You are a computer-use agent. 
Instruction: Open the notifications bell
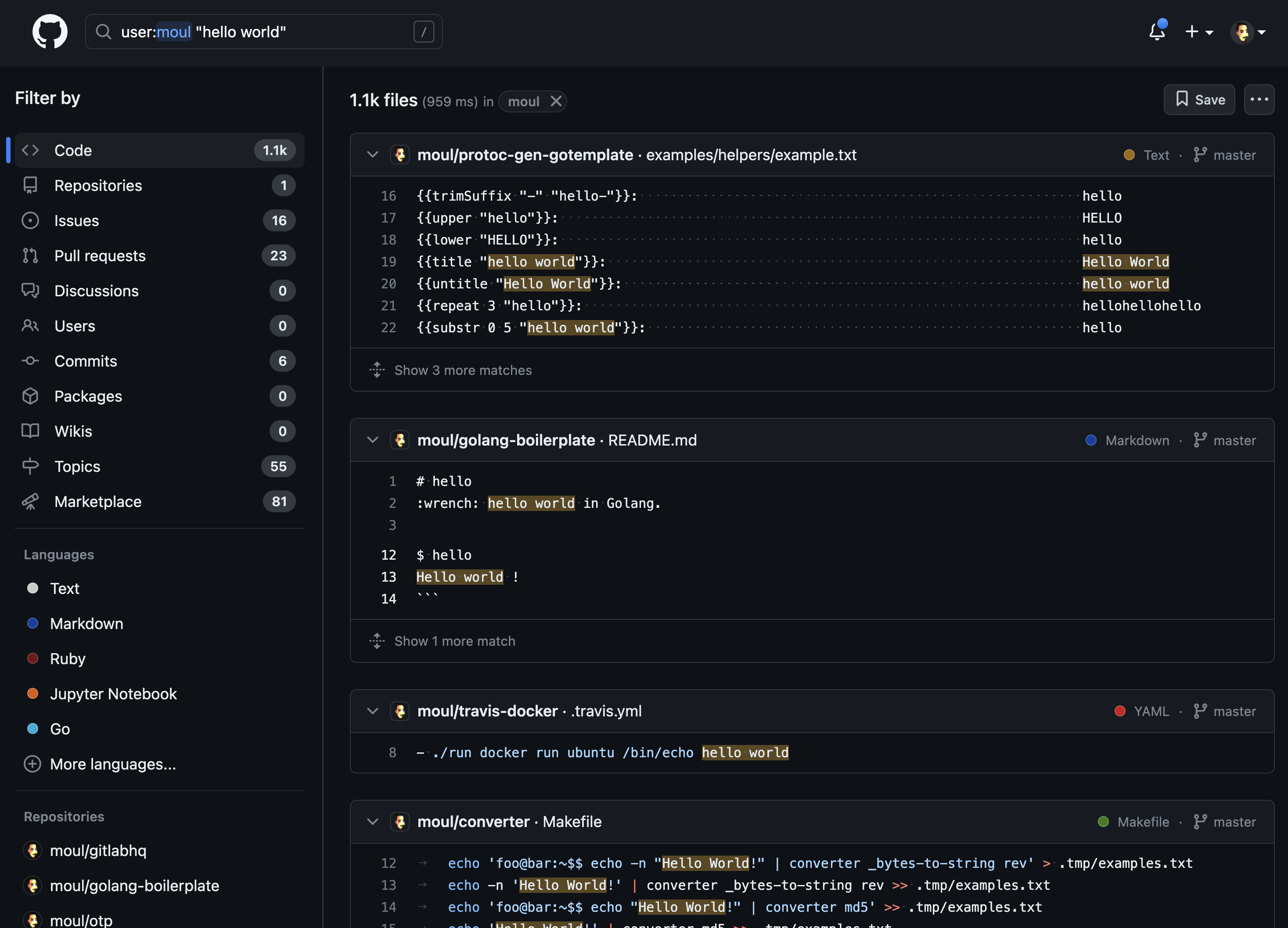tap(1157, 32)
